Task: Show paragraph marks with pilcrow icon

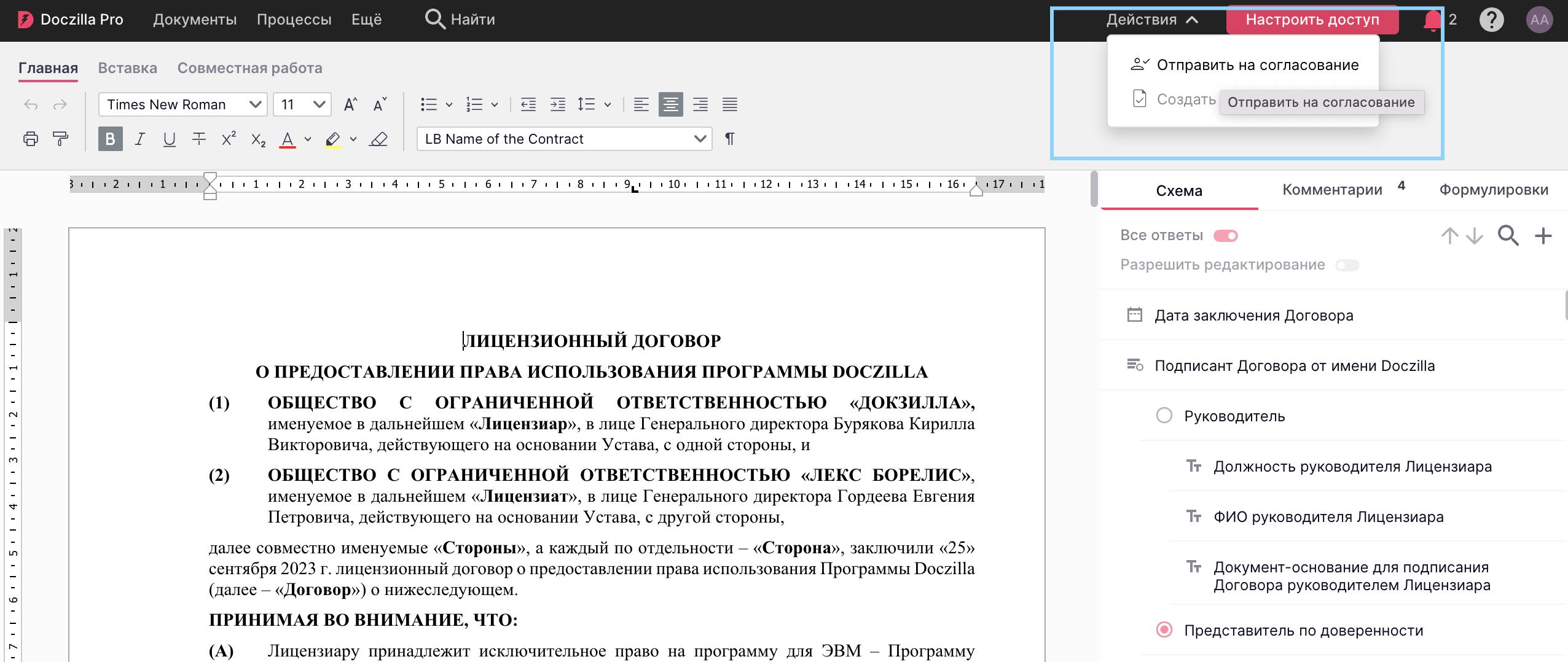Action: tap(729, 139)
